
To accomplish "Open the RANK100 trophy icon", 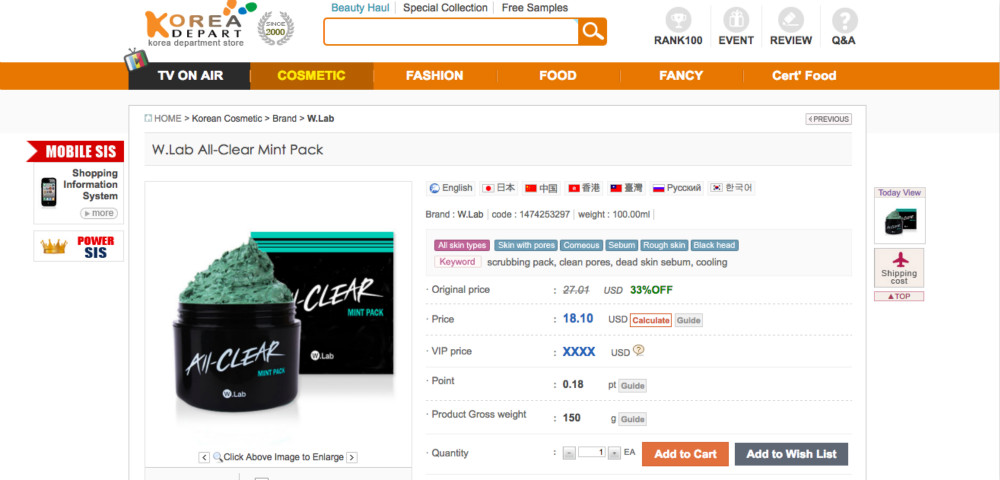I will click(x=678, y=20).
